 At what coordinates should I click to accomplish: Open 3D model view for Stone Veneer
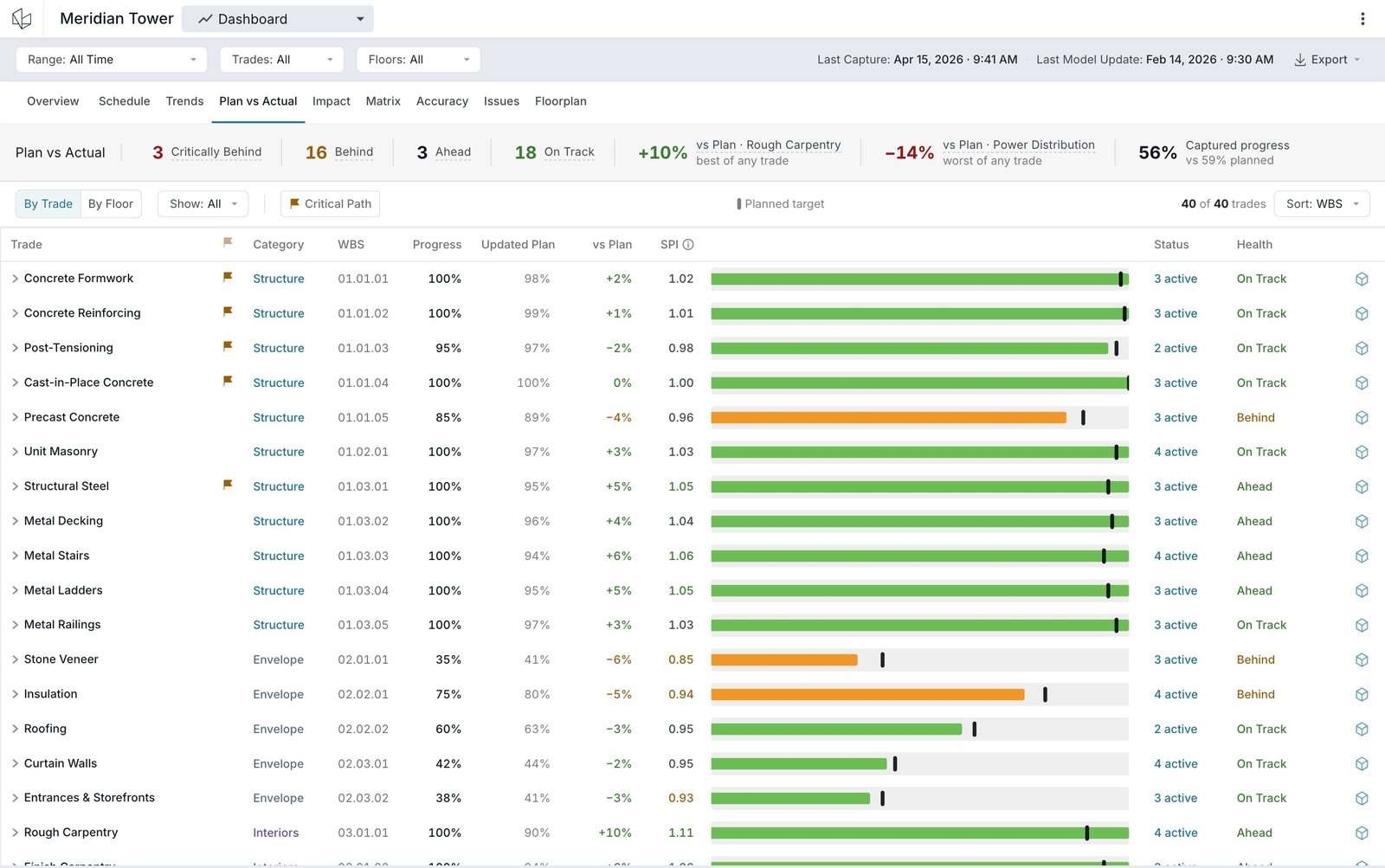pyautogui.click(x=1362, y=659)
